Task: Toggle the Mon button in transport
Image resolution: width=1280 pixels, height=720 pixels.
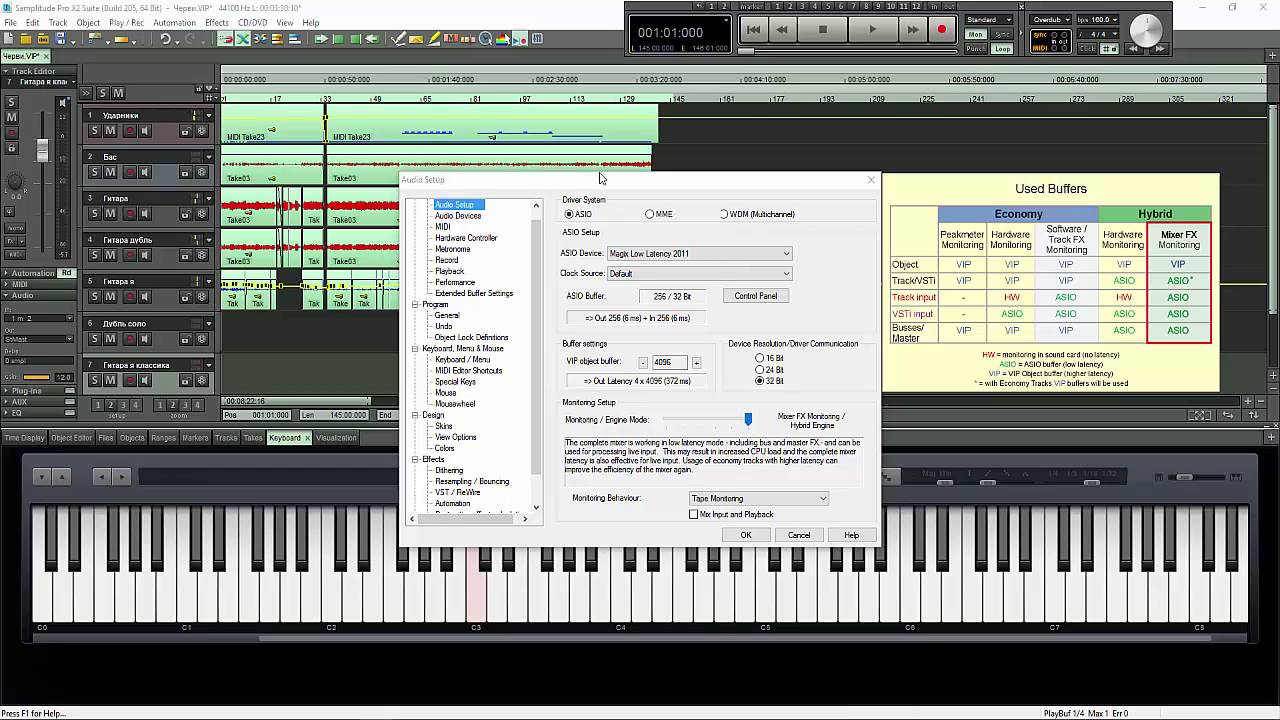Action: [975, 34]
